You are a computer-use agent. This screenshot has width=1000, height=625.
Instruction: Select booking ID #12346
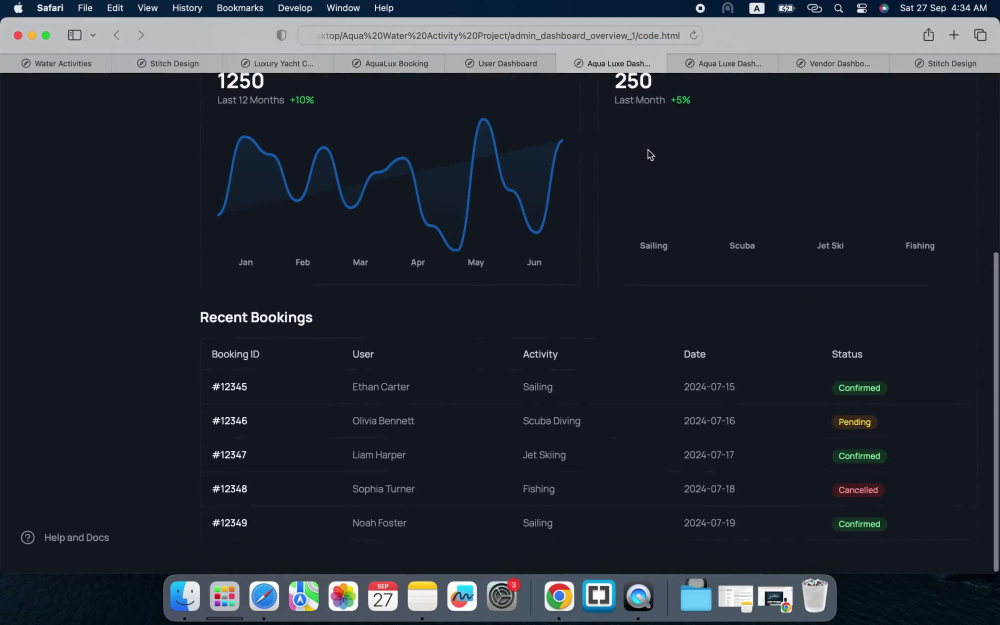point(230,421)
